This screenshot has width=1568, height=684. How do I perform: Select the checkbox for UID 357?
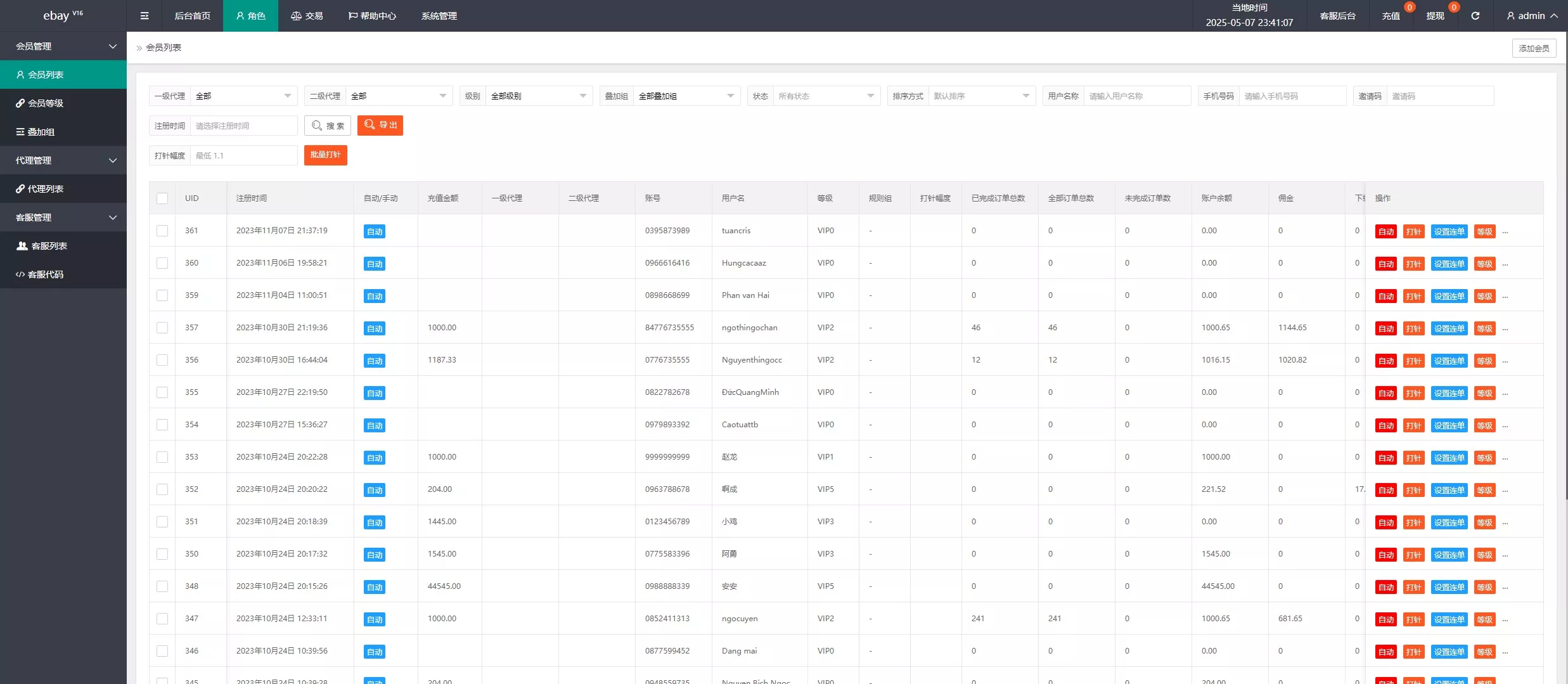pyautogui.click(x=162, y=328)
